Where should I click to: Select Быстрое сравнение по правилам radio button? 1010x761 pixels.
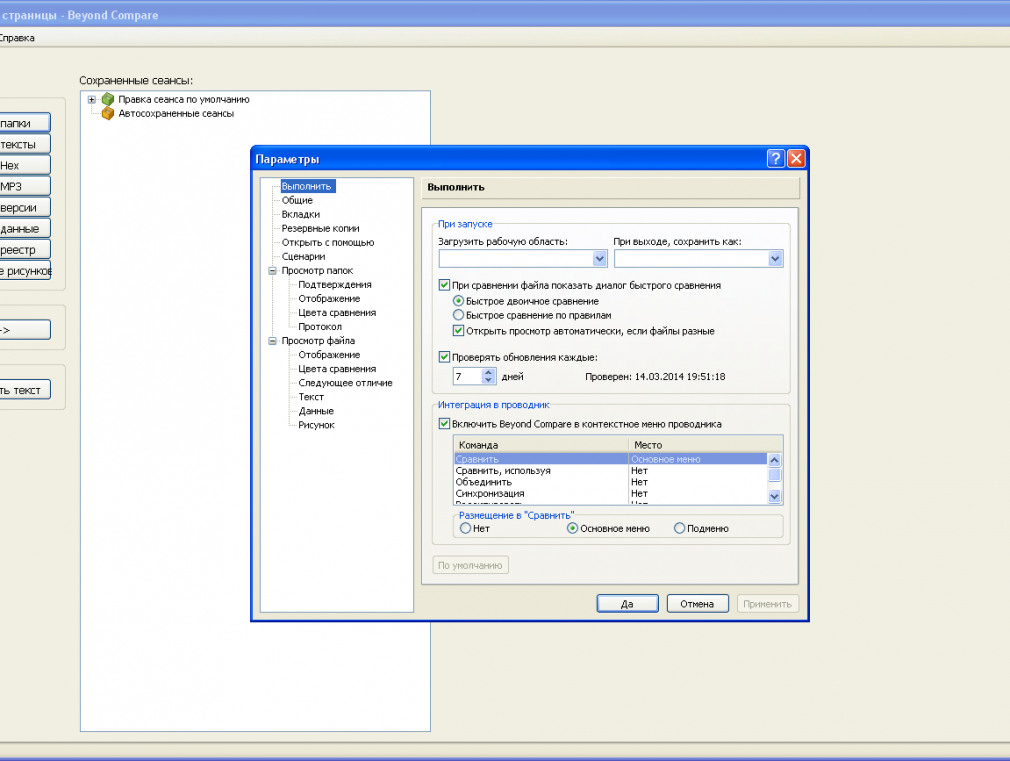(x=458, y=315)
